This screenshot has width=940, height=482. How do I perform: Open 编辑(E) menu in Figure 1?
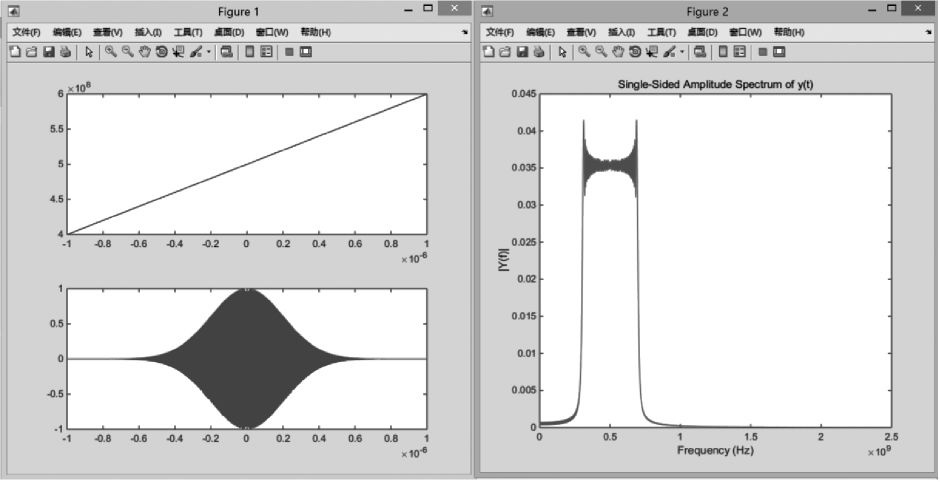(67, 32)
